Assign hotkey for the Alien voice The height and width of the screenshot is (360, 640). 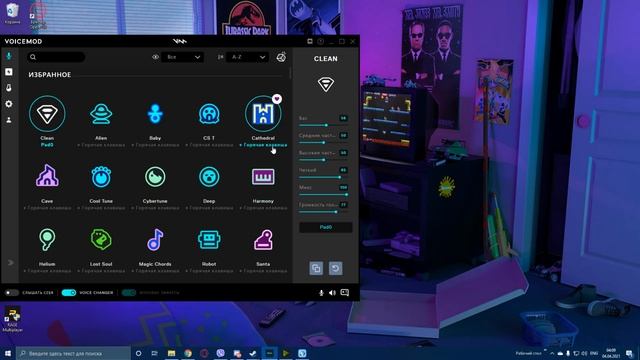(101, 145)
